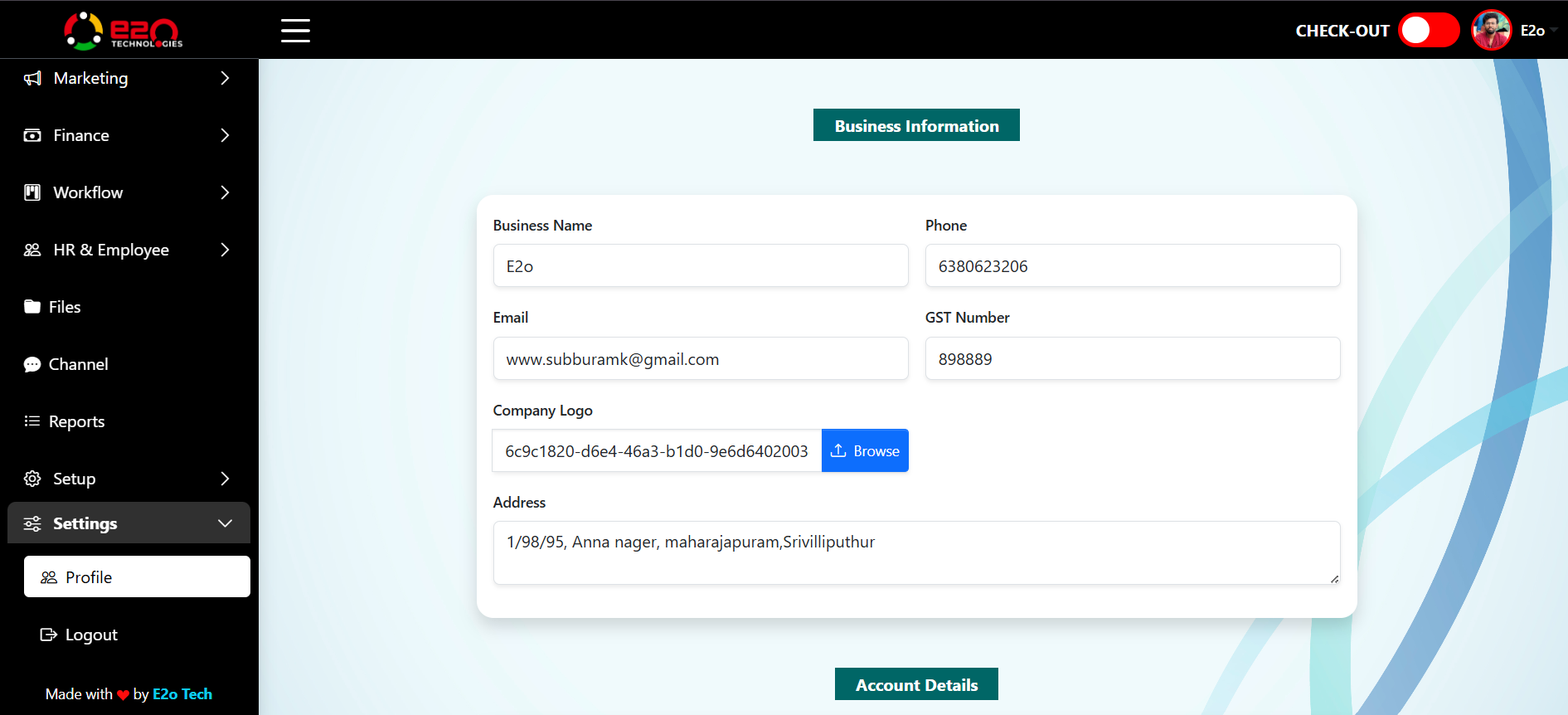Screen dimensions: 1568x715
Task: Click the Business Name input field
Action: tap(701, 266)
